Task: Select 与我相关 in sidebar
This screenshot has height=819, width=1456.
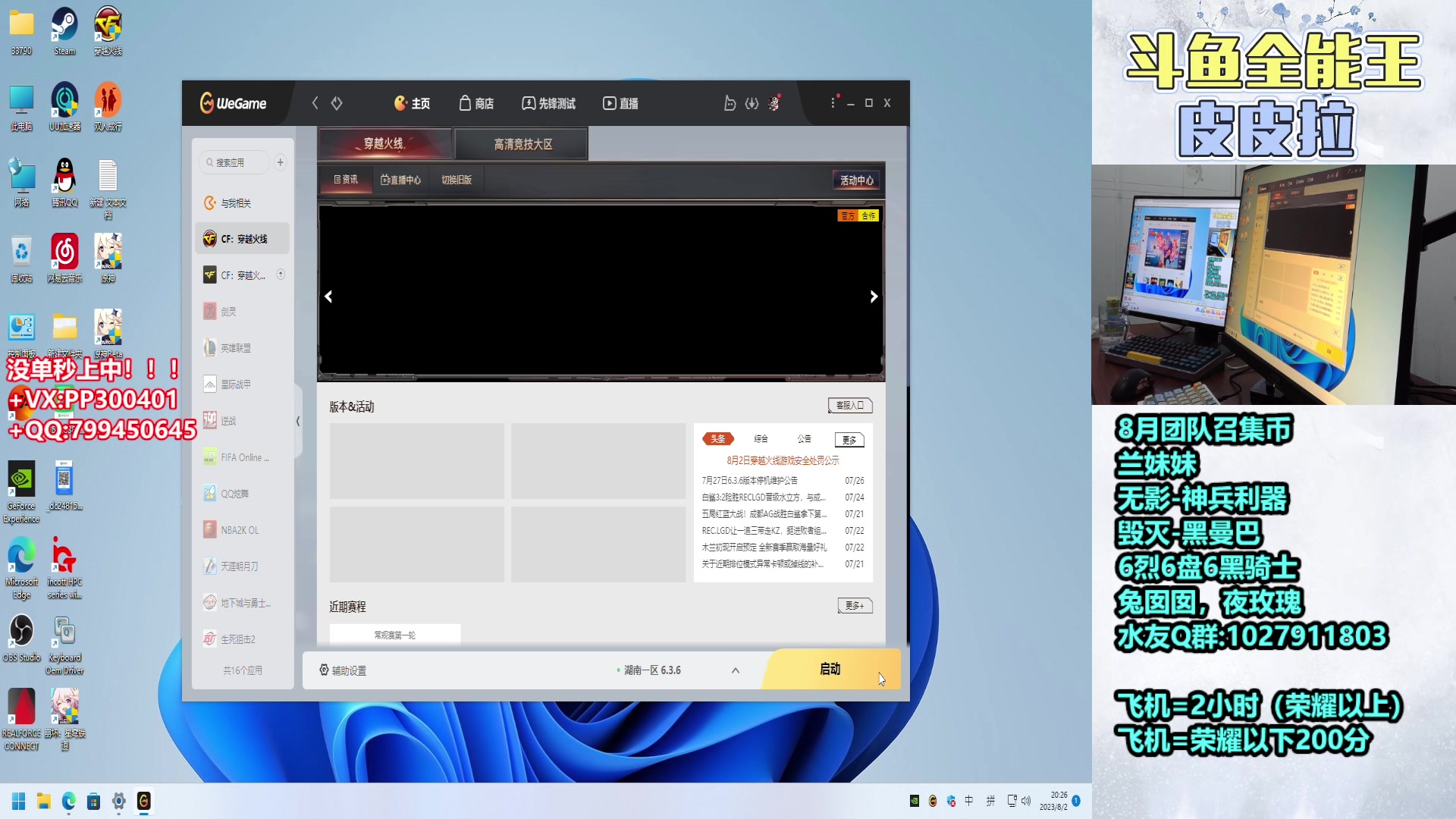Action: pos(242,203)
